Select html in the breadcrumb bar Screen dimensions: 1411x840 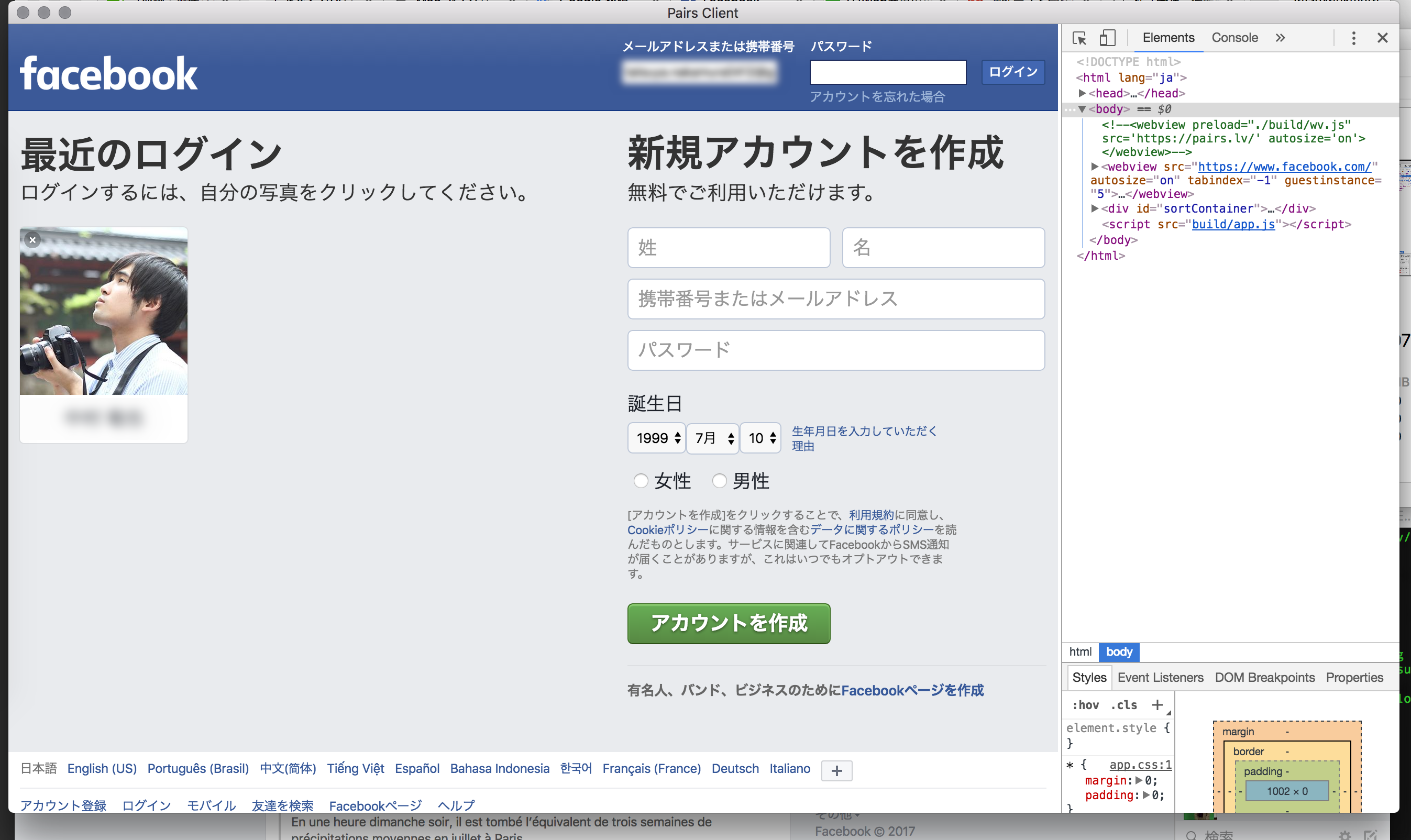point(1080,652)
